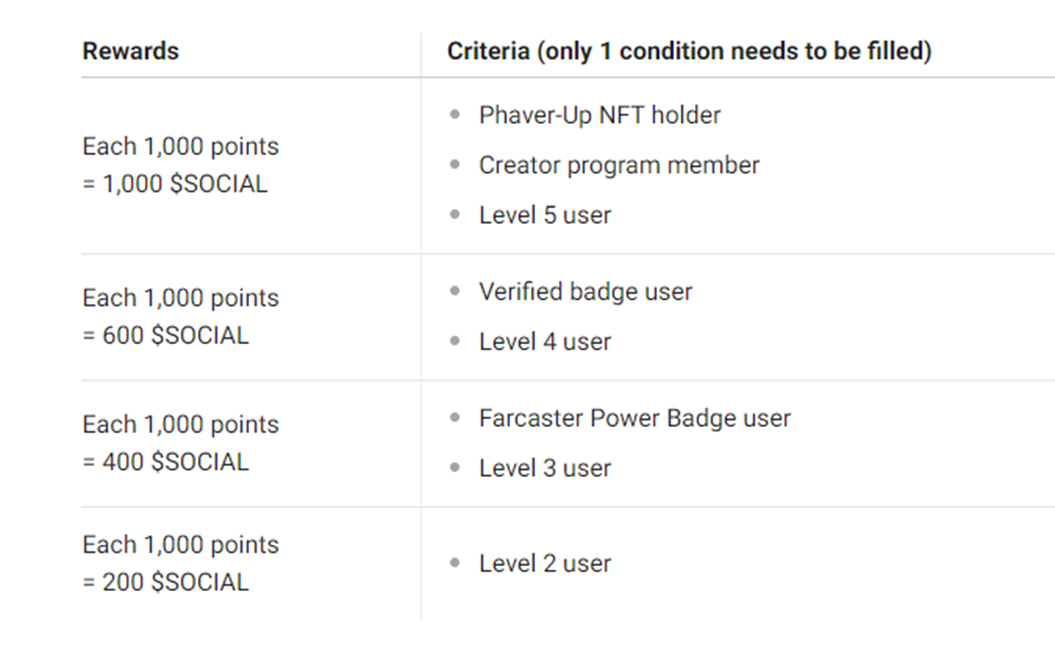
Task: Click the Rewards column header
Action: 131,51
